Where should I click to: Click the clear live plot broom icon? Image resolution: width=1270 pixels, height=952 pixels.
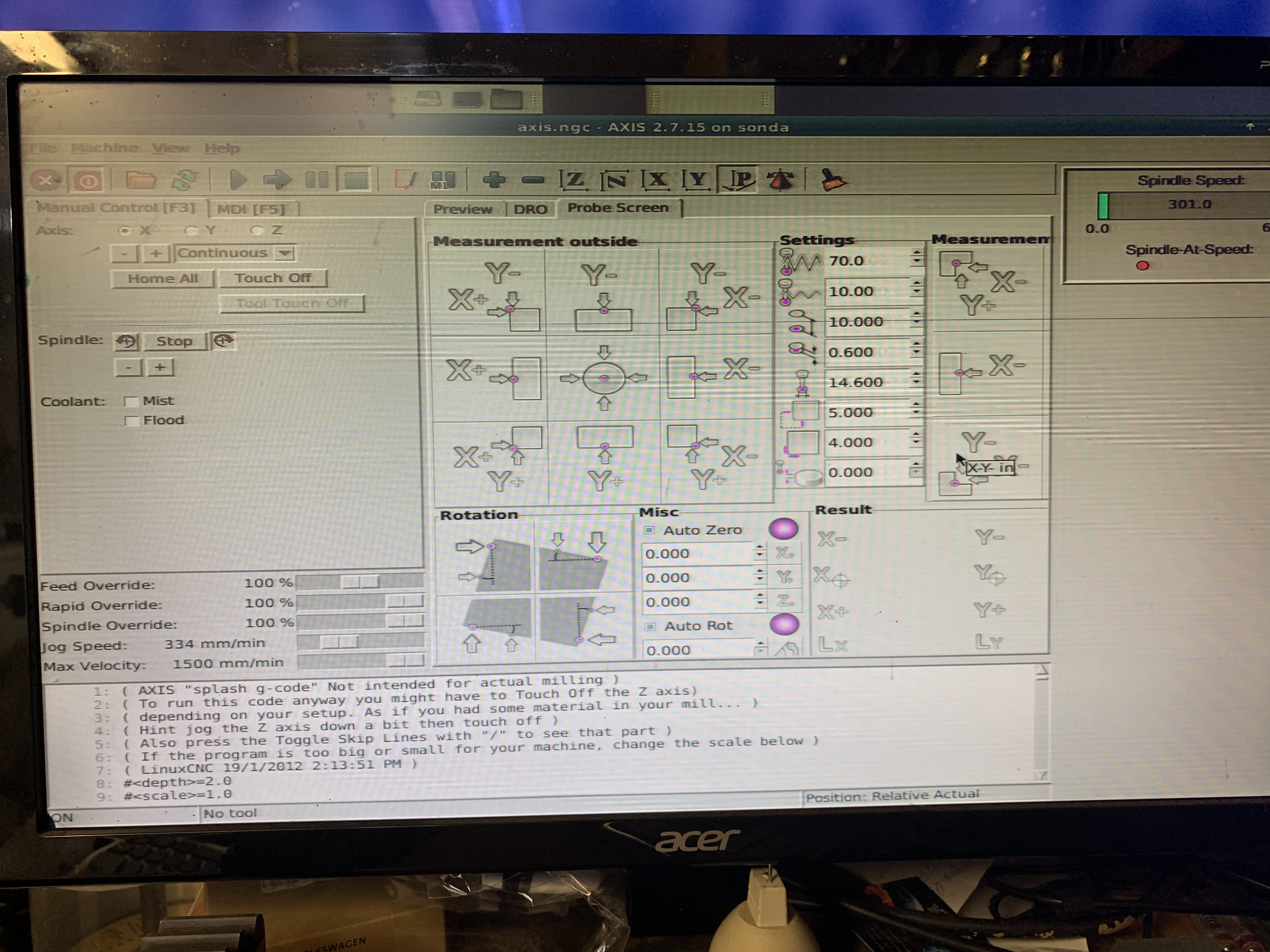point(832,180)
